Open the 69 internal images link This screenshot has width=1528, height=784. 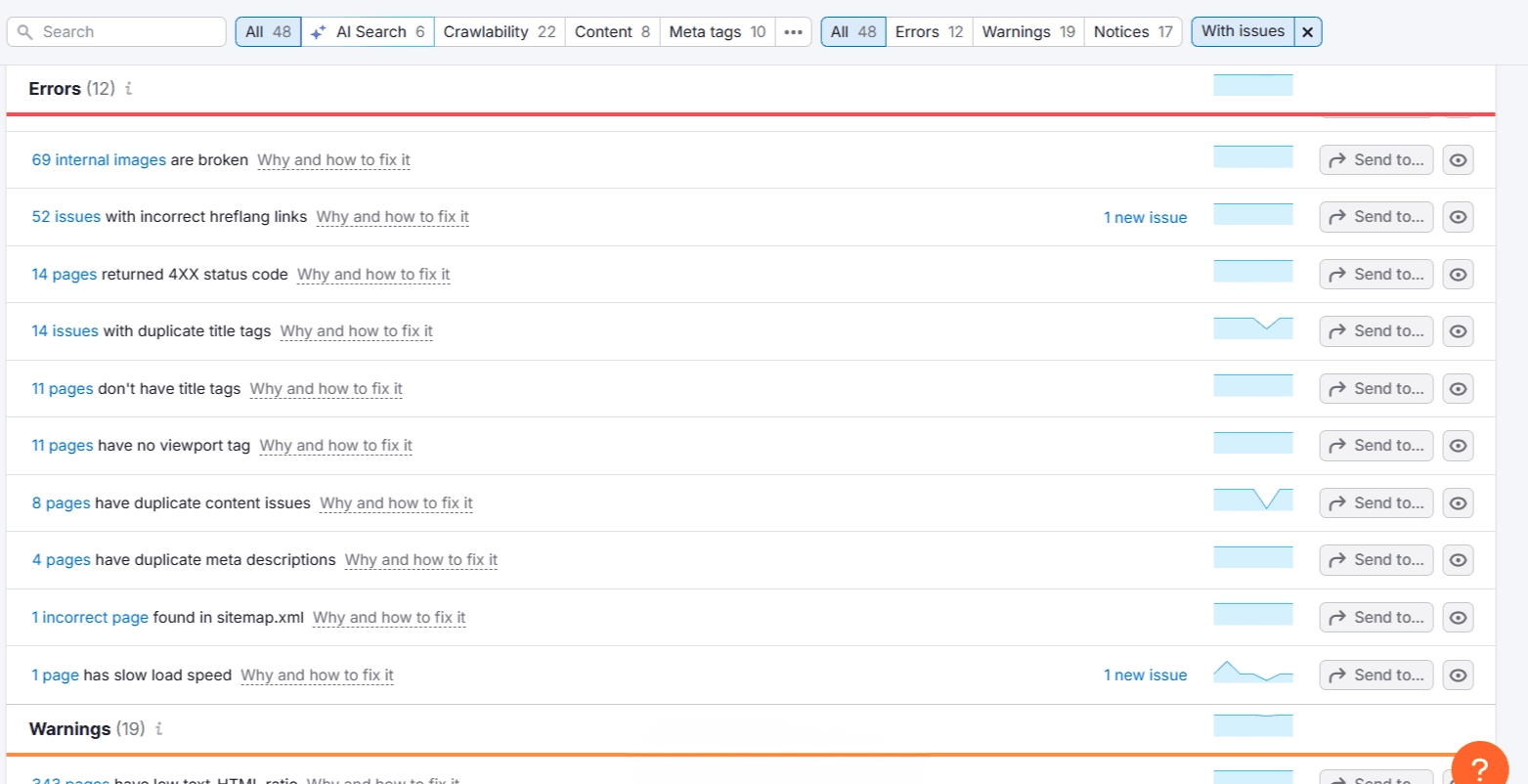click(99, 160)
